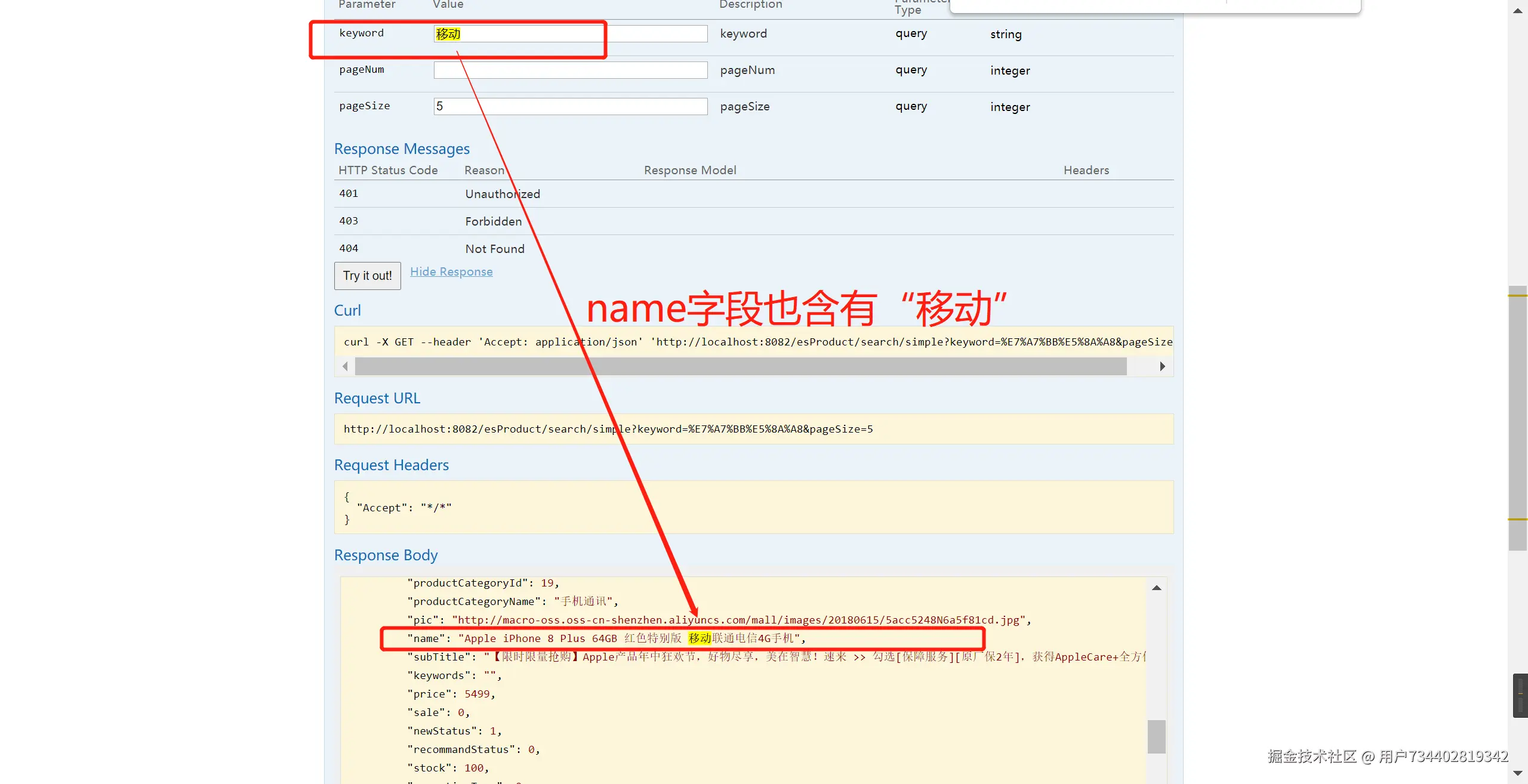The image size is (1528, 784).
Task: Click the page vertical scrollbar thumb
Action: 1518,418
